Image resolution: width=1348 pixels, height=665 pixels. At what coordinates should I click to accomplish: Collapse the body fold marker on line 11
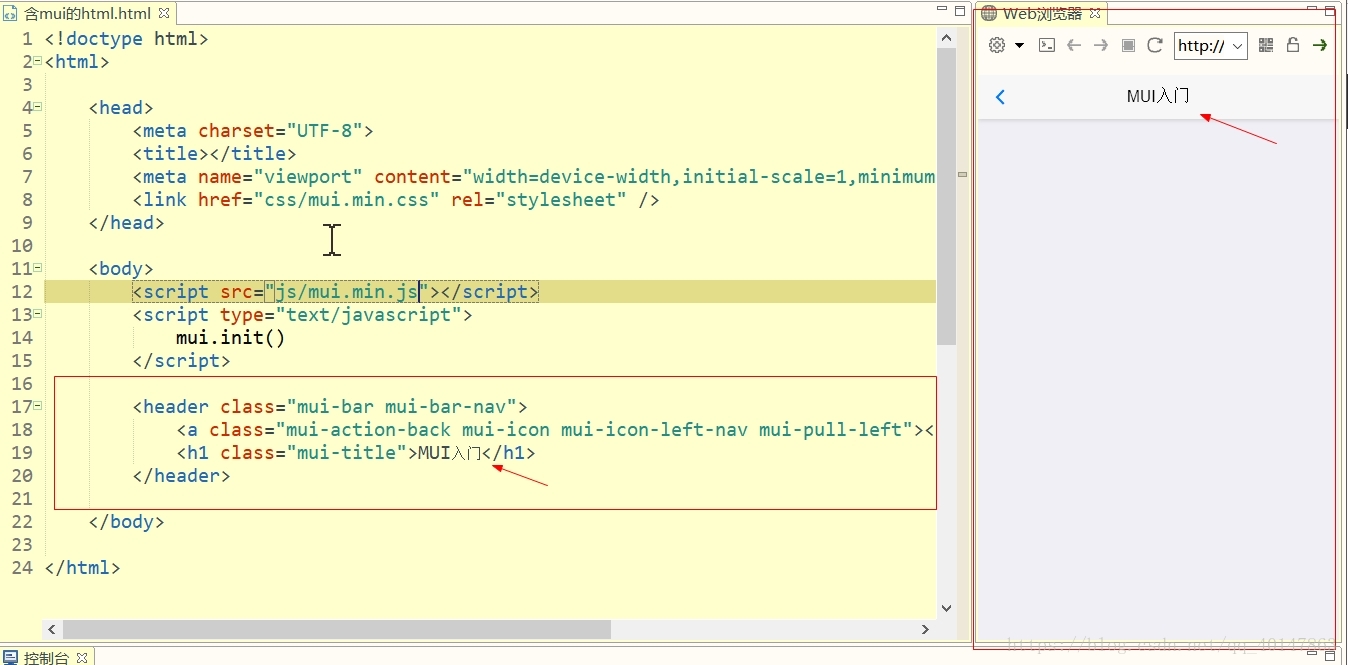pyautogui.click(x=37, y=266)
